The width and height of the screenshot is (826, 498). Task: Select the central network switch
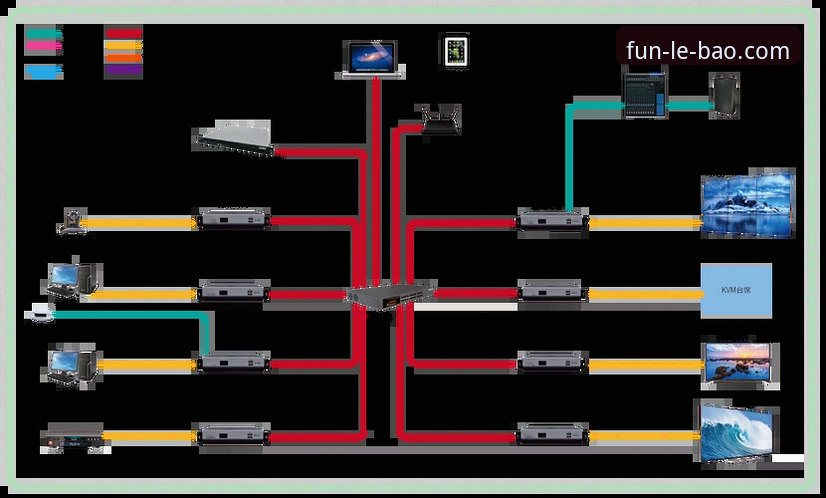coord(392,296)
